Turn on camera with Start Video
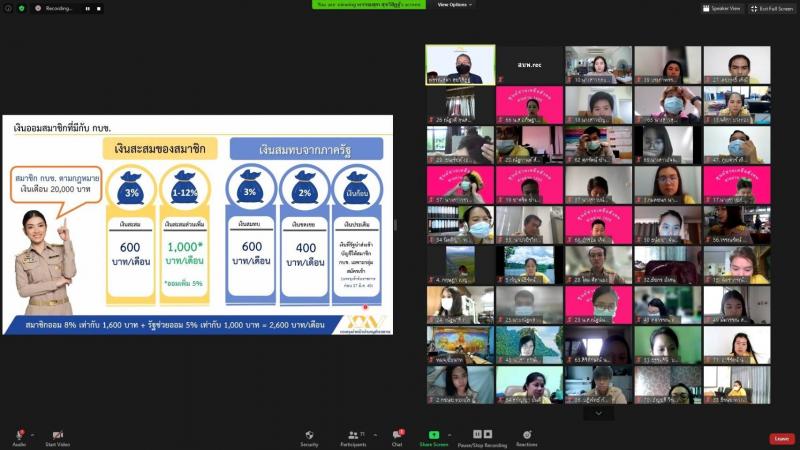 point(58,438)
